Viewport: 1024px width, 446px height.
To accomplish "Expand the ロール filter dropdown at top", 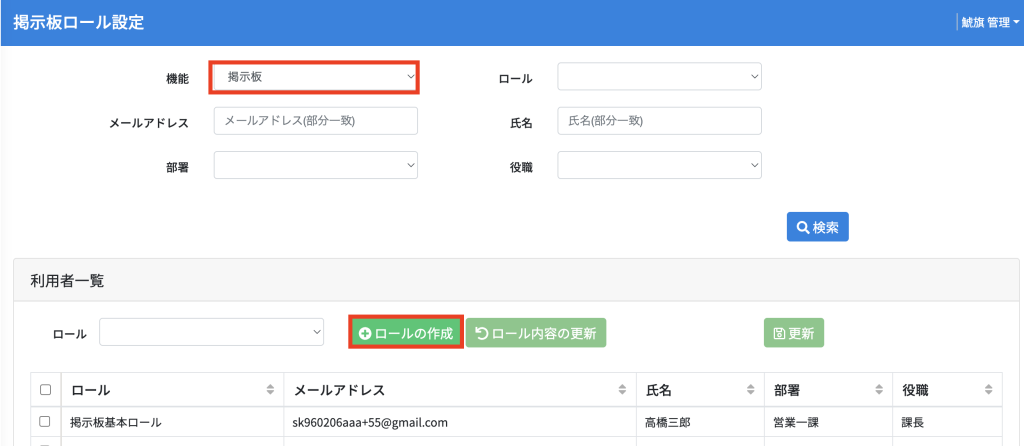I will point(660,77).
